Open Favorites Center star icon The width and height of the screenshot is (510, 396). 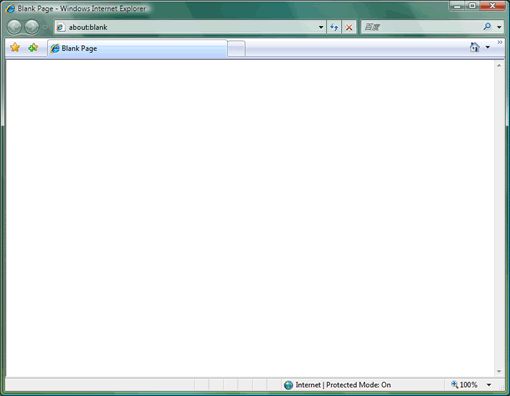click(15, 48)
